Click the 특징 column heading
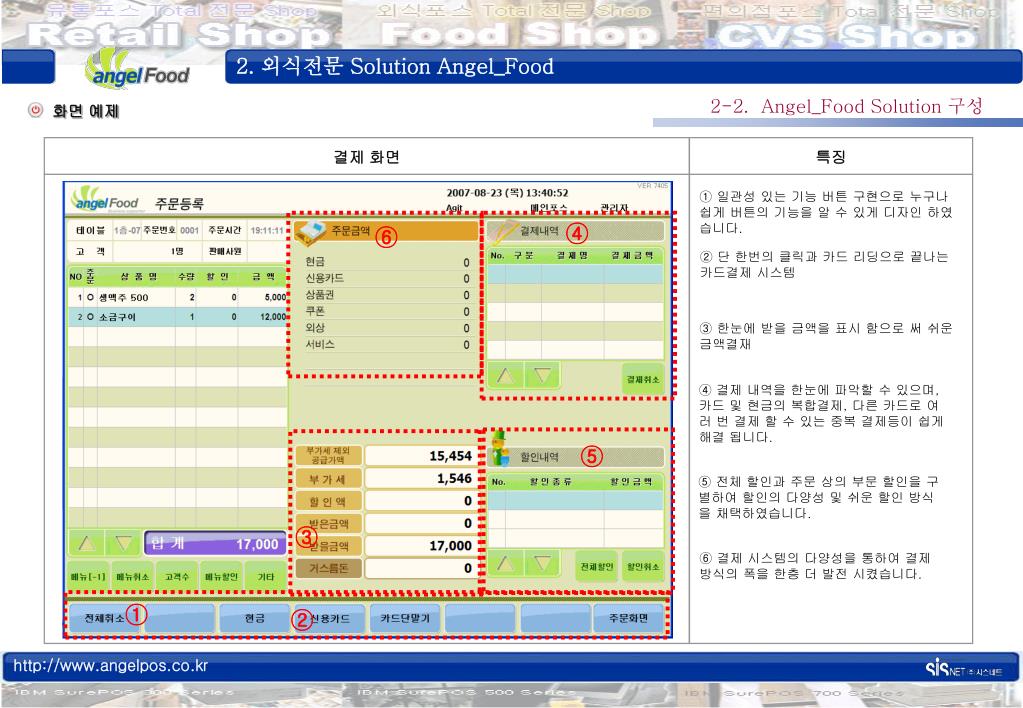The height and width of the screenshot is (708, 1023). click(831, 157)
